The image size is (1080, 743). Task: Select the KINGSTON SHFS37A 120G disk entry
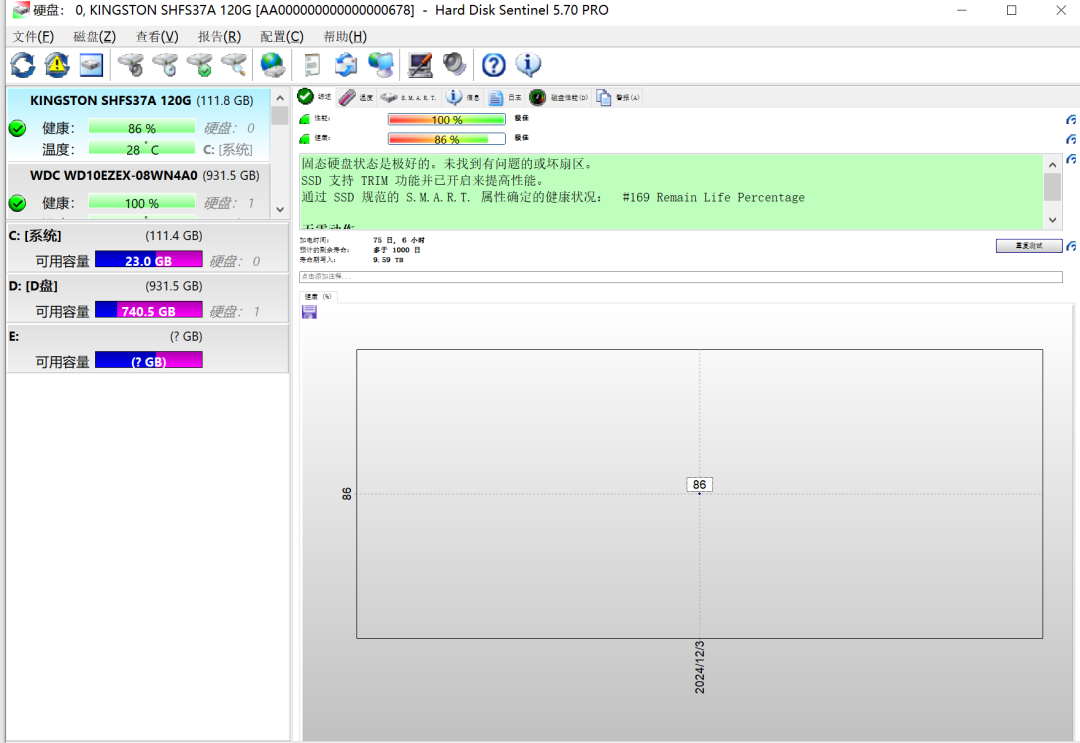138,125
